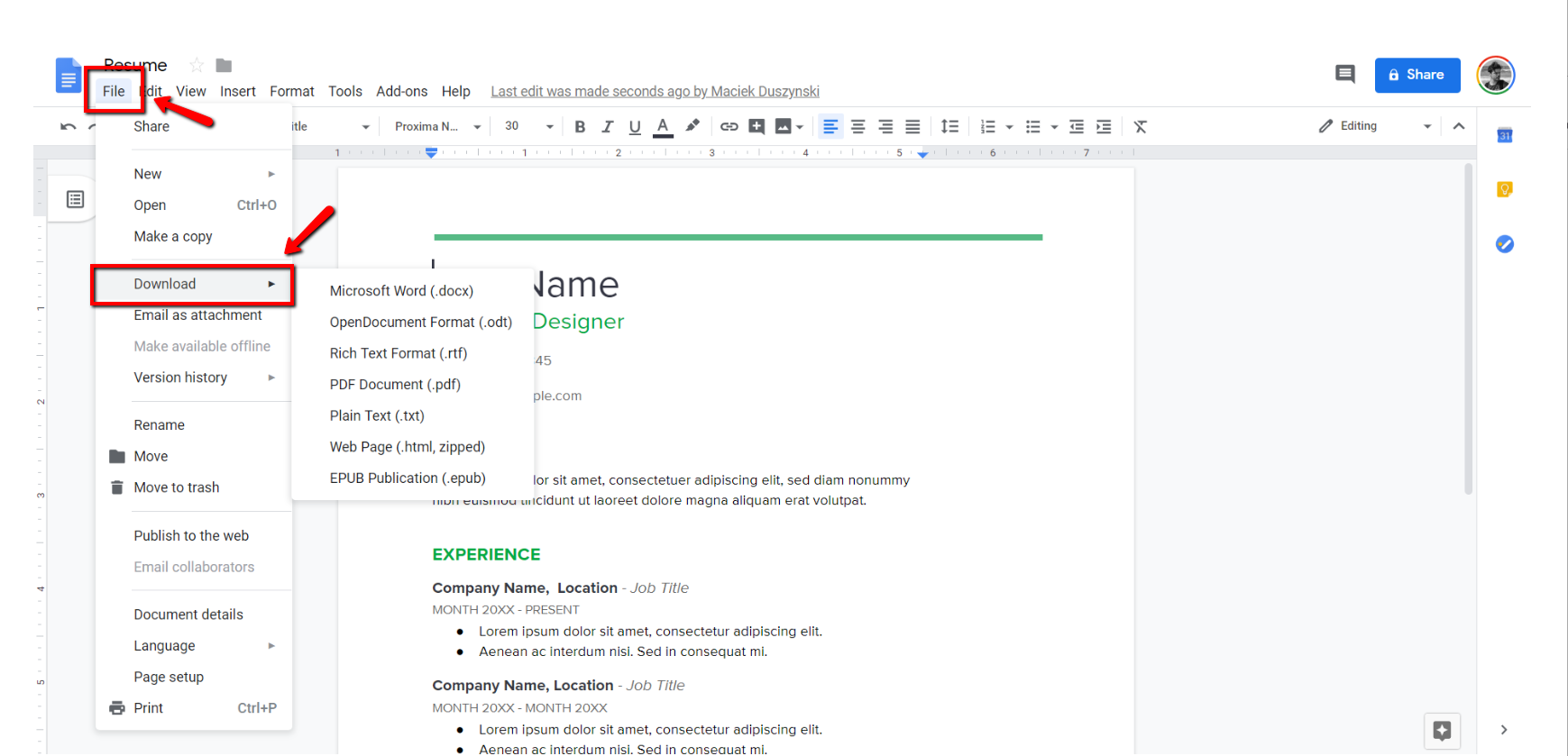Viewport: 1568px width, 756px height.
Task: Expand Version history submenu
Action: point(194,378)
